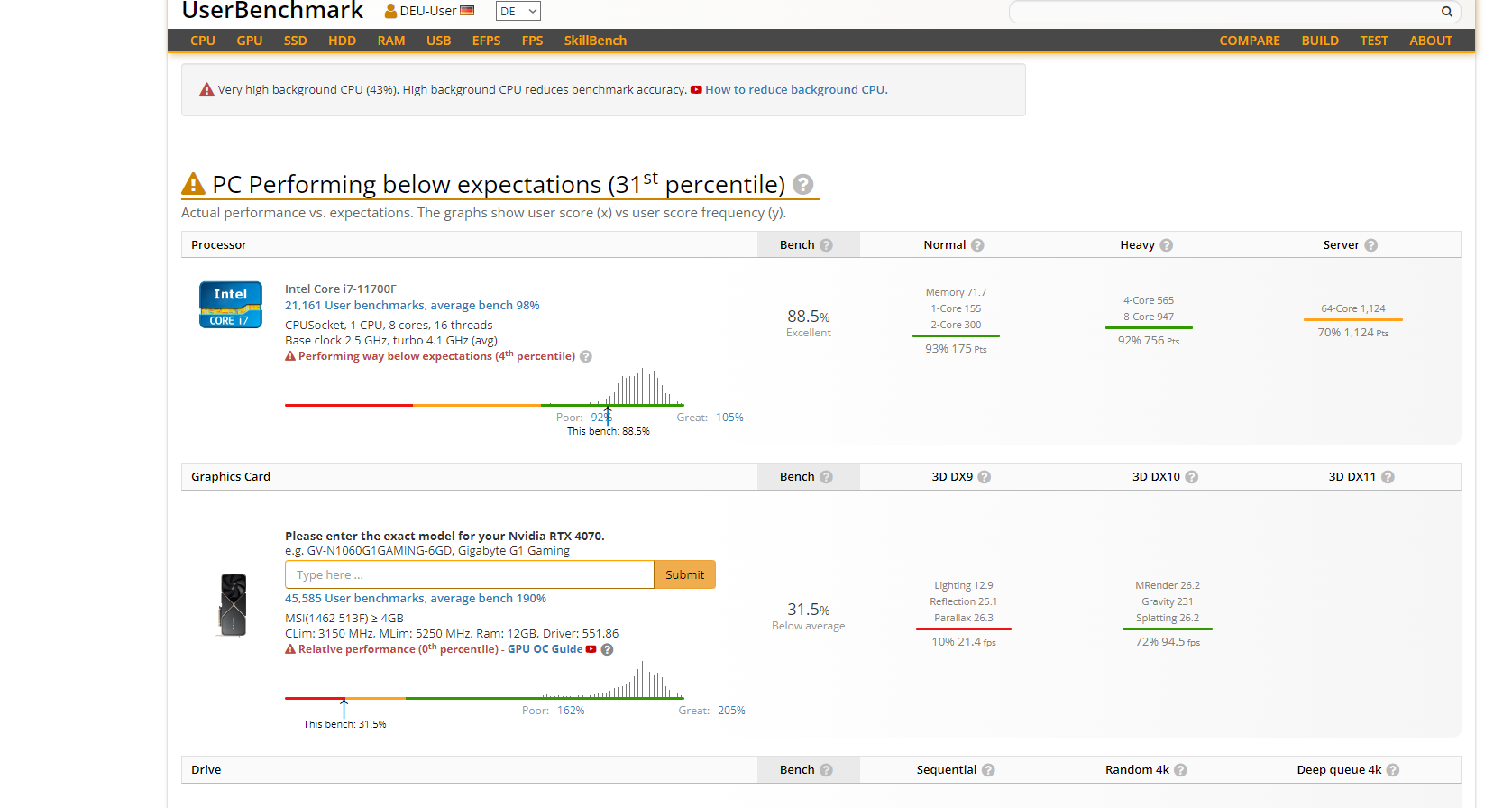Click help icon beside Normal column
The height and width of the screenshot is (808, 1512).
[977, 245]
